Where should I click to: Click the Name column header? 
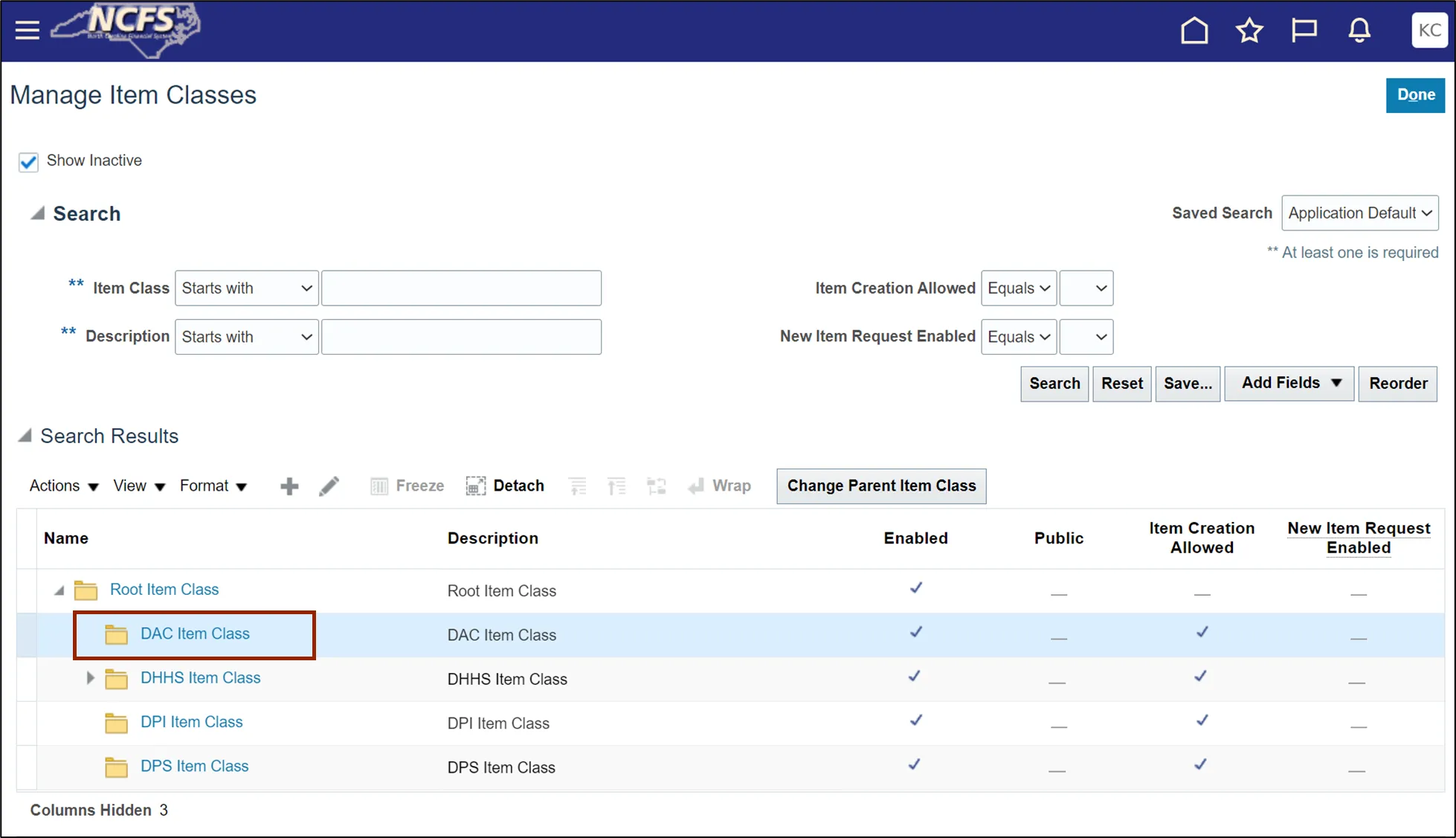[65, 538]
